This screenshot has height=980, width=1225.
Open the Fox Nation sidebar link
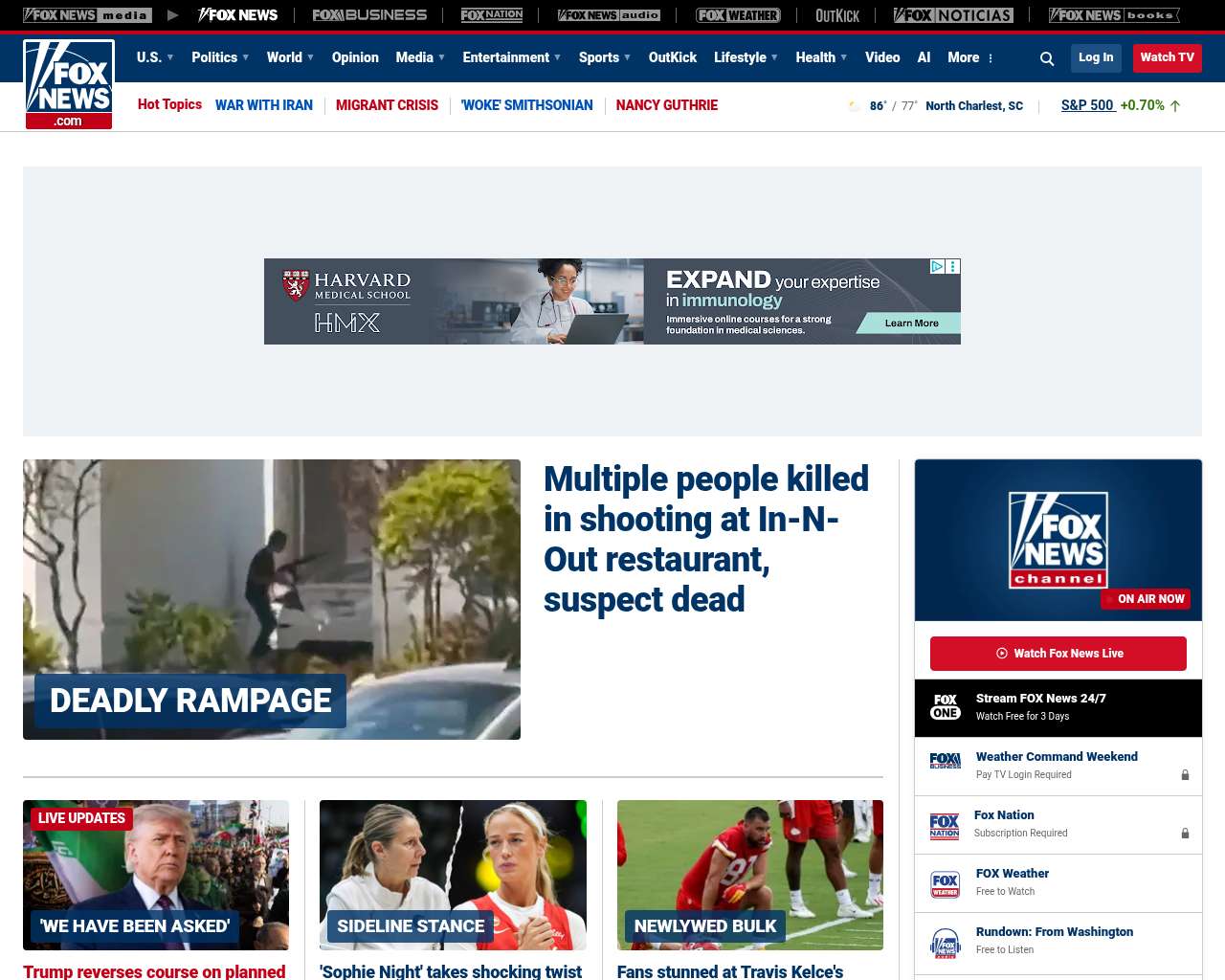[x=1004, y=815]
